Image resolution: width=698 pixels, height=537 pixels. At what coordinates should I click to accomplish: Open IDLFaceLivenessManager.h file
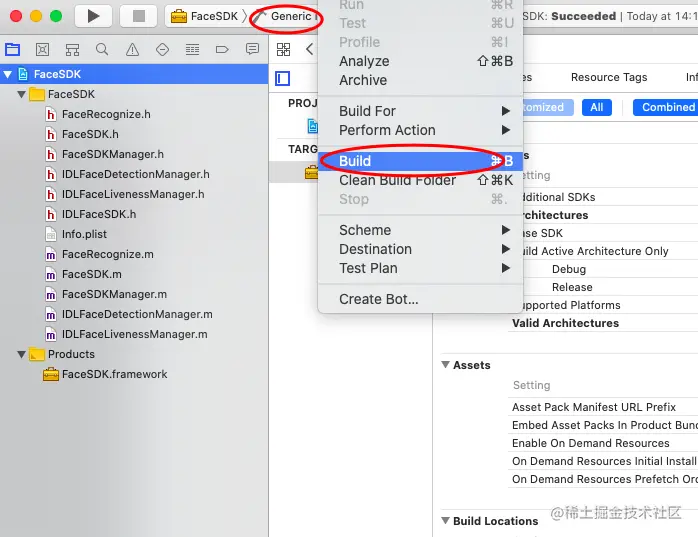[133, 195]
